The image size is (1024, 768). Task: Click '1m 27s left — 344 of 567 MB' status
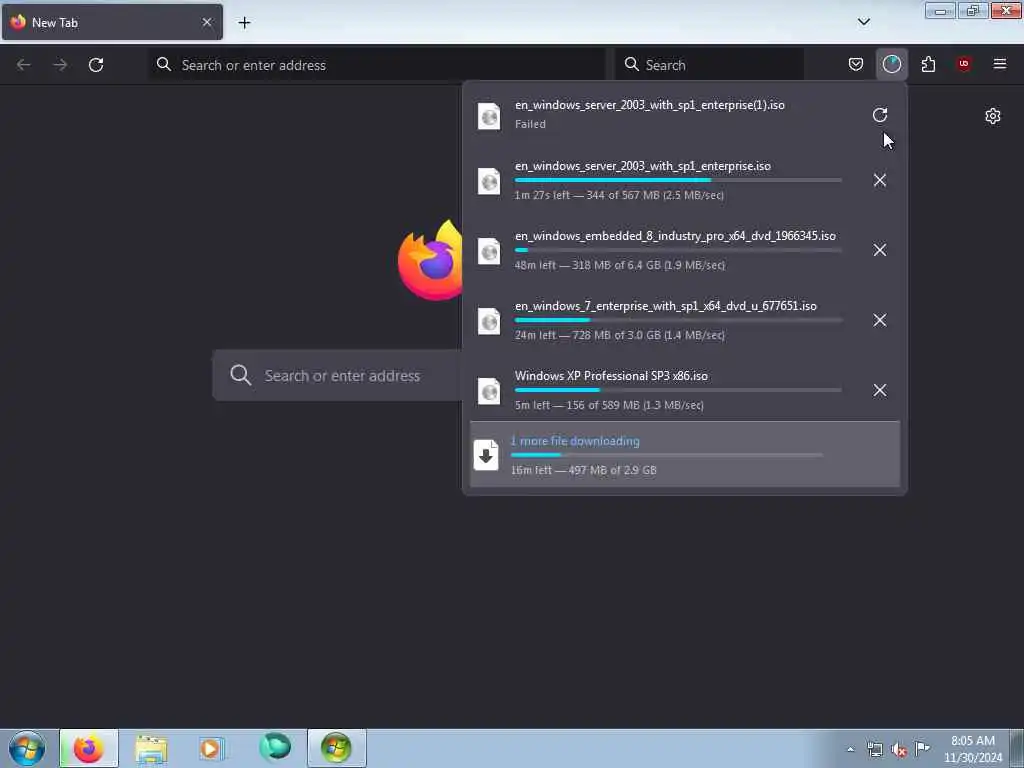pyautogui.click(x=619, y=195)
